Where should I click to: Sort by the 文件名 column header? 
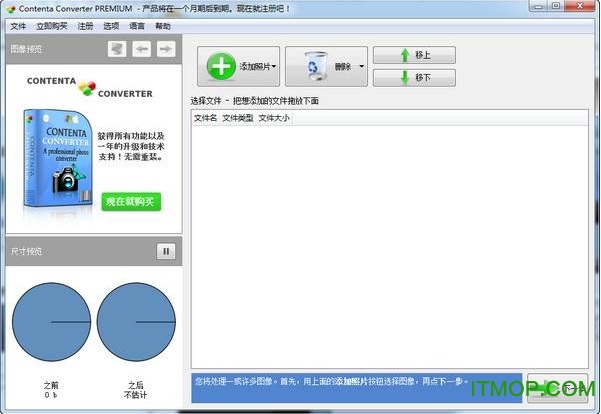pyautogui.click(x=205, y=118)
